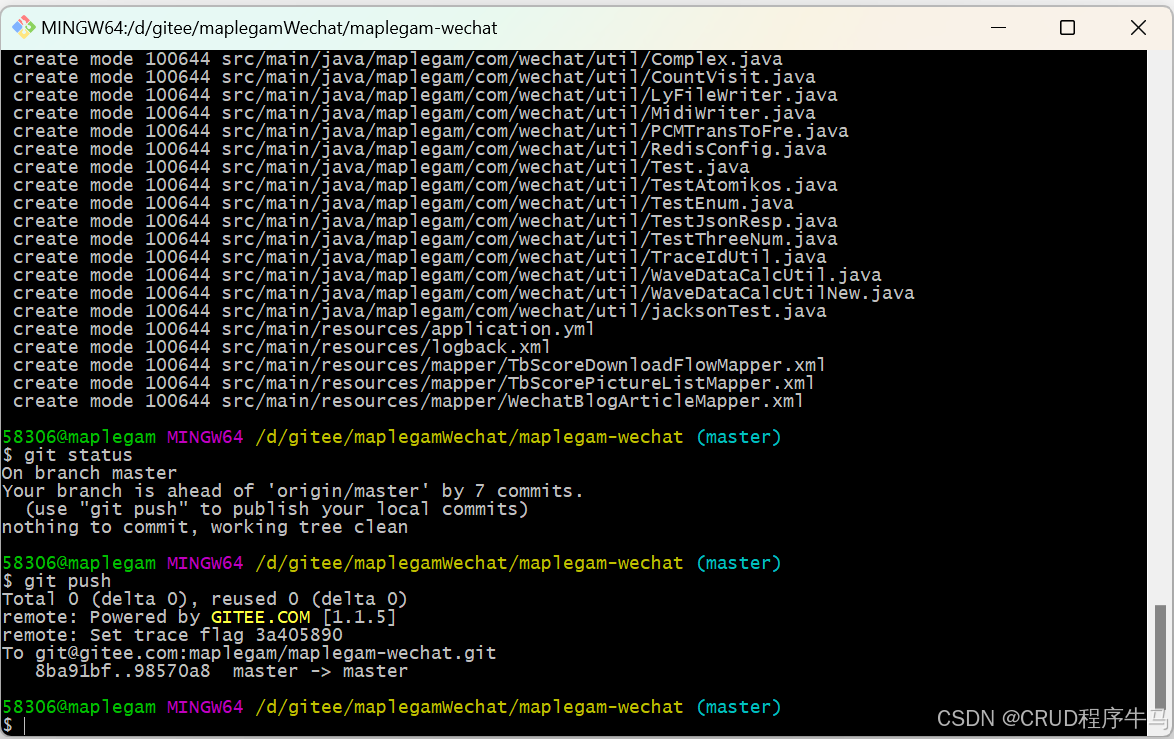Click the line ending in LyFileWriter.java

(x=425, y=95)
